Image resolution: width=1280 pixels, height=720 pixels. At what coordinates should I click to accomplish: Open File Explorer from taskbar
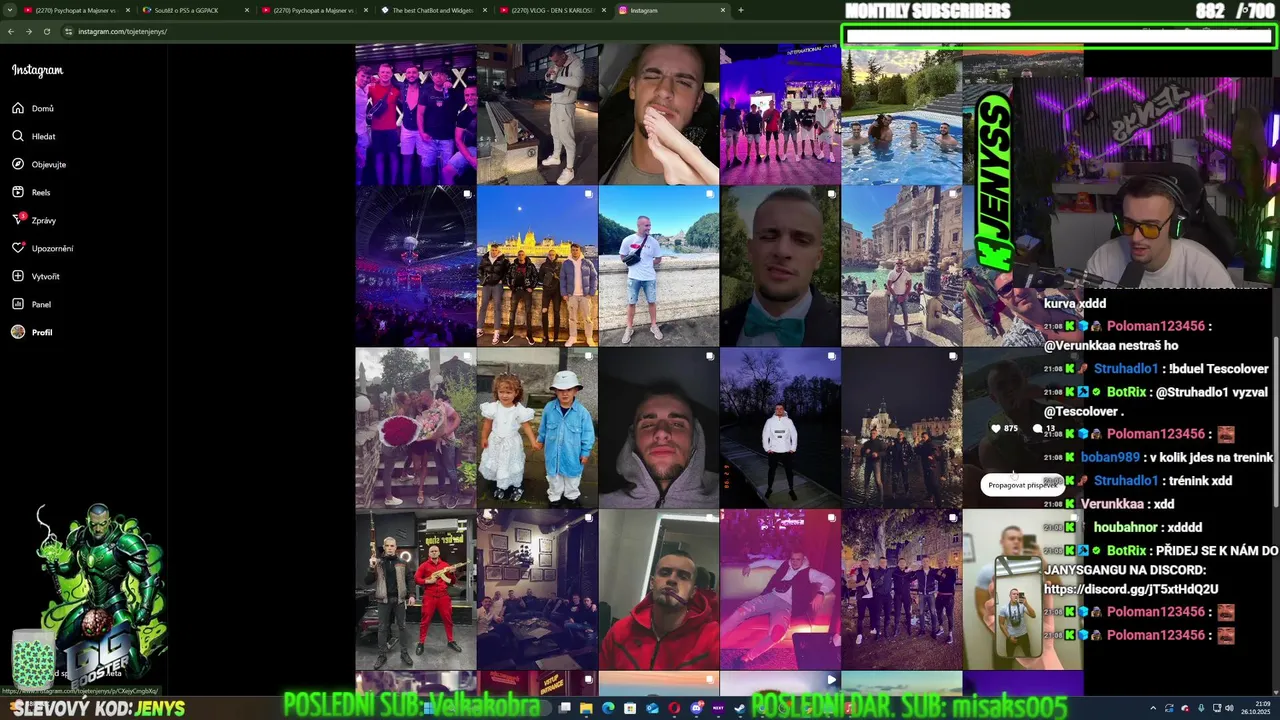(x=586, y=708)
